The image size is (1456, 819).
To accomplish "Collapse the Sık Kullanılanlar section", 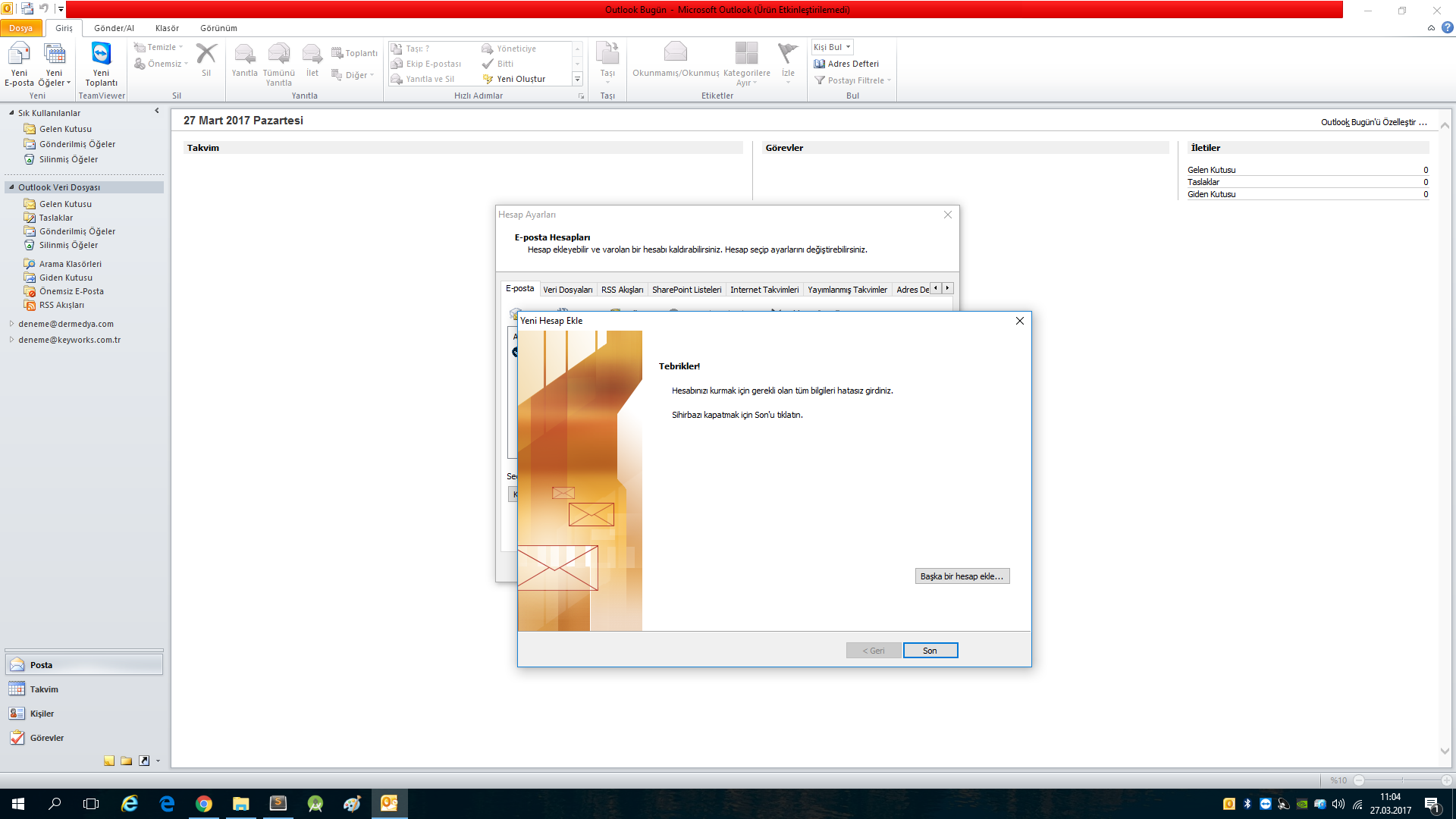I will pyautogui.click(x=11, y=113).
